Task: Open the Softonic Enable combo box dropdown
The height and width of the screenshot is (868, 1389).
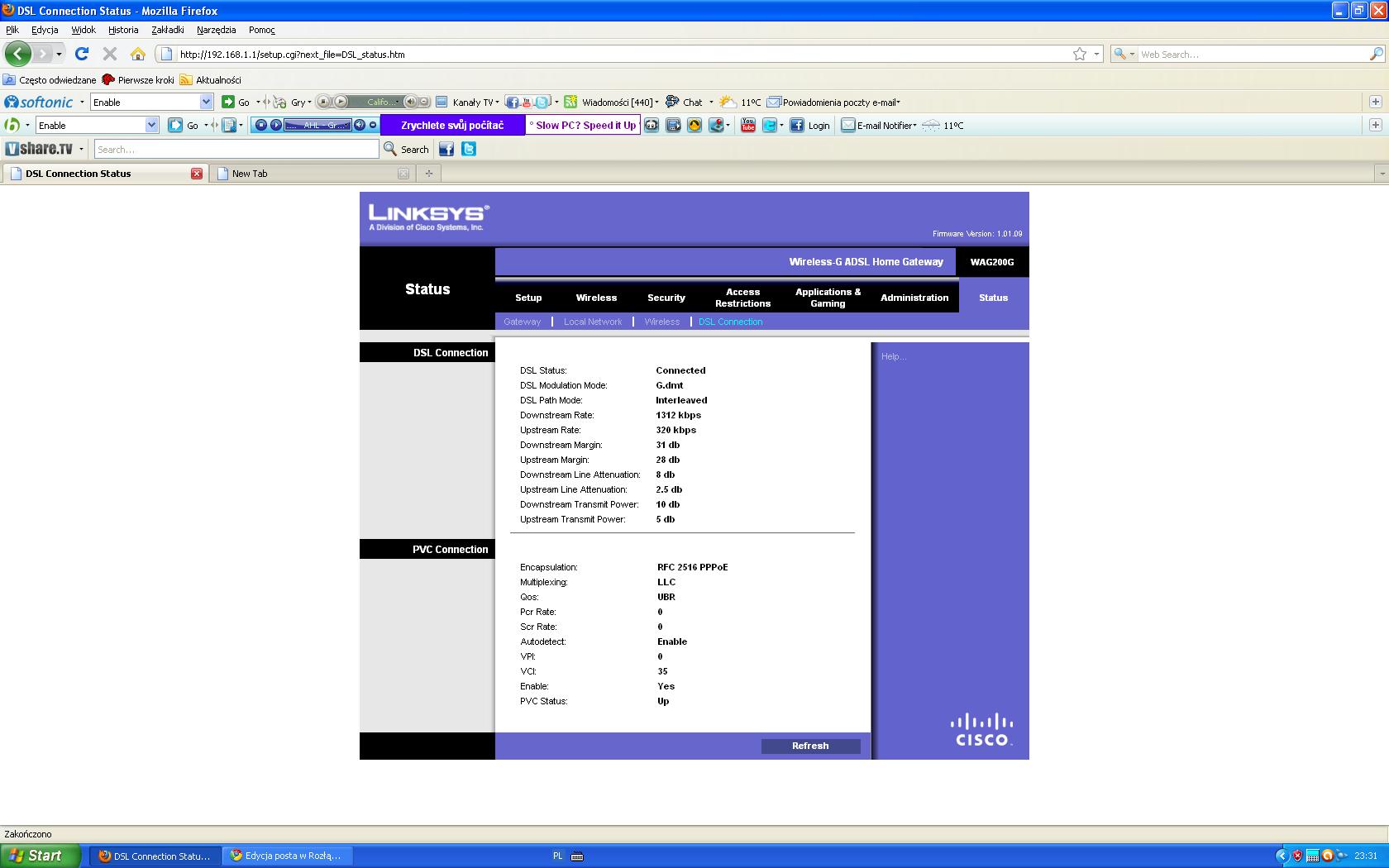Action: [x=206, y=102]
